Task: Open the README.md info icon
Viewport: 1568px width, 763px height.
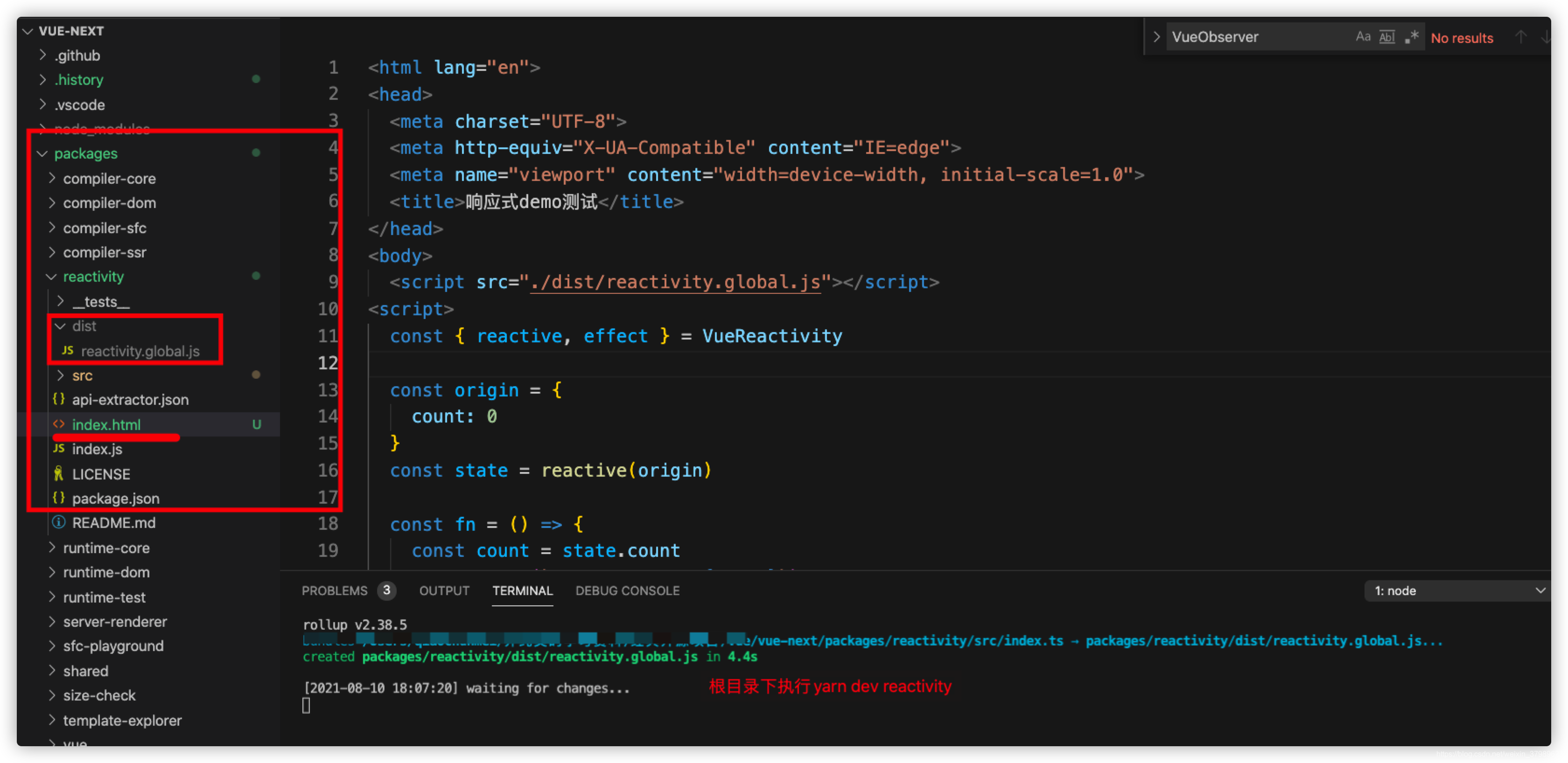Action: [58, 522]
